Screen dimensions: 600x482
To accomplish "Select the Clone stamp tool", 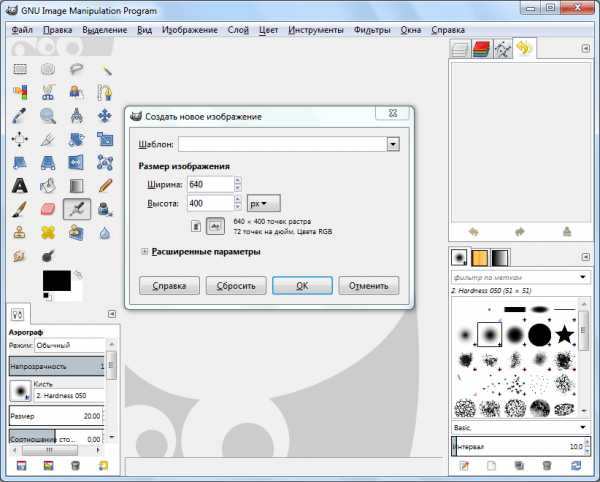I will tap(20, 233).
